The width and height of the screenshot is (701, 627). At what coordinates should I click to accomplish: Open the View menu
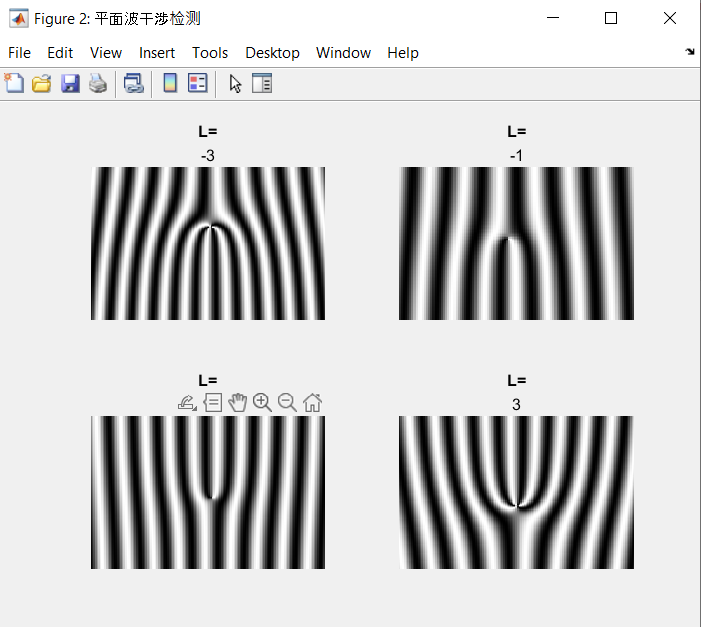click(106, 53)
